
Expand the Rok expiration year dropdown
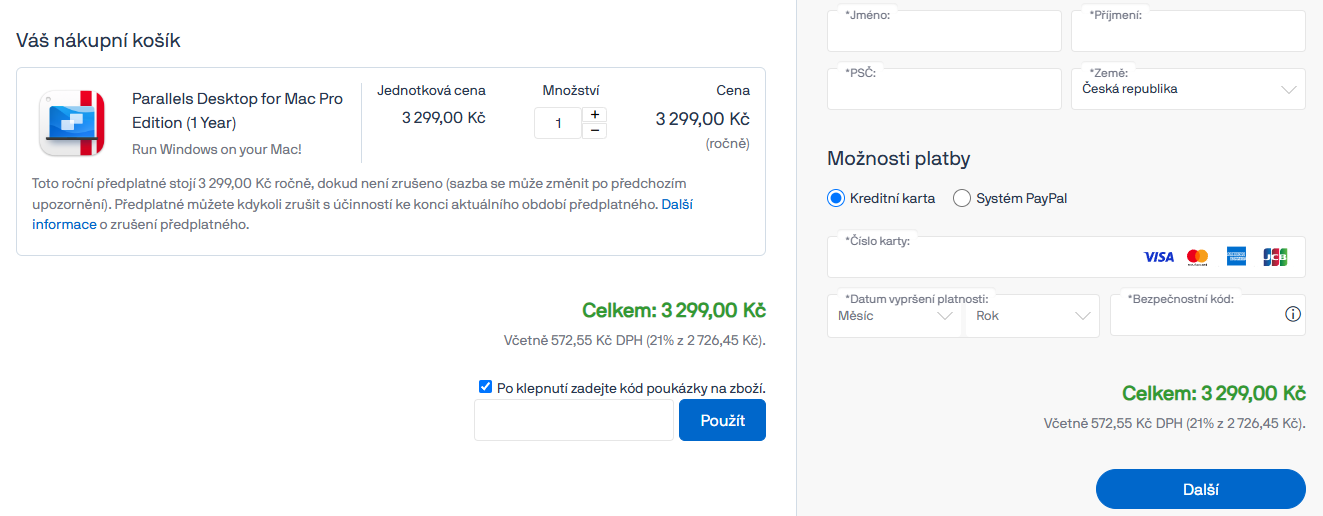[1033, 316]
